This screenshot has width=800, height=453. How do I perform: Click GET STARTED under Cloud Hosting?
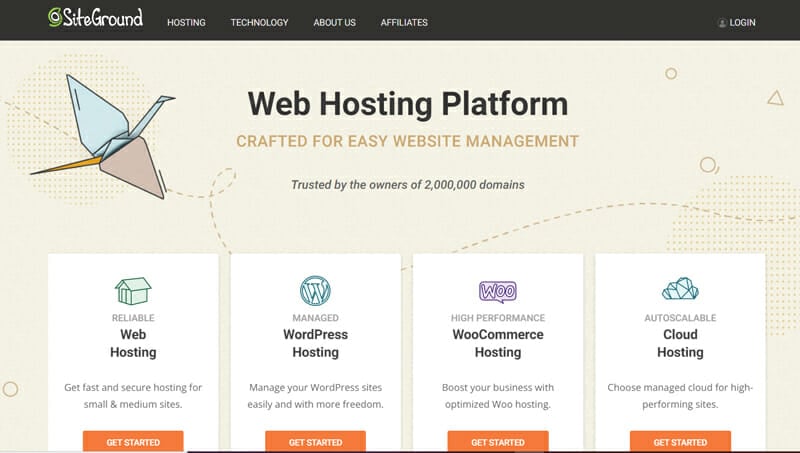point(680,442)
